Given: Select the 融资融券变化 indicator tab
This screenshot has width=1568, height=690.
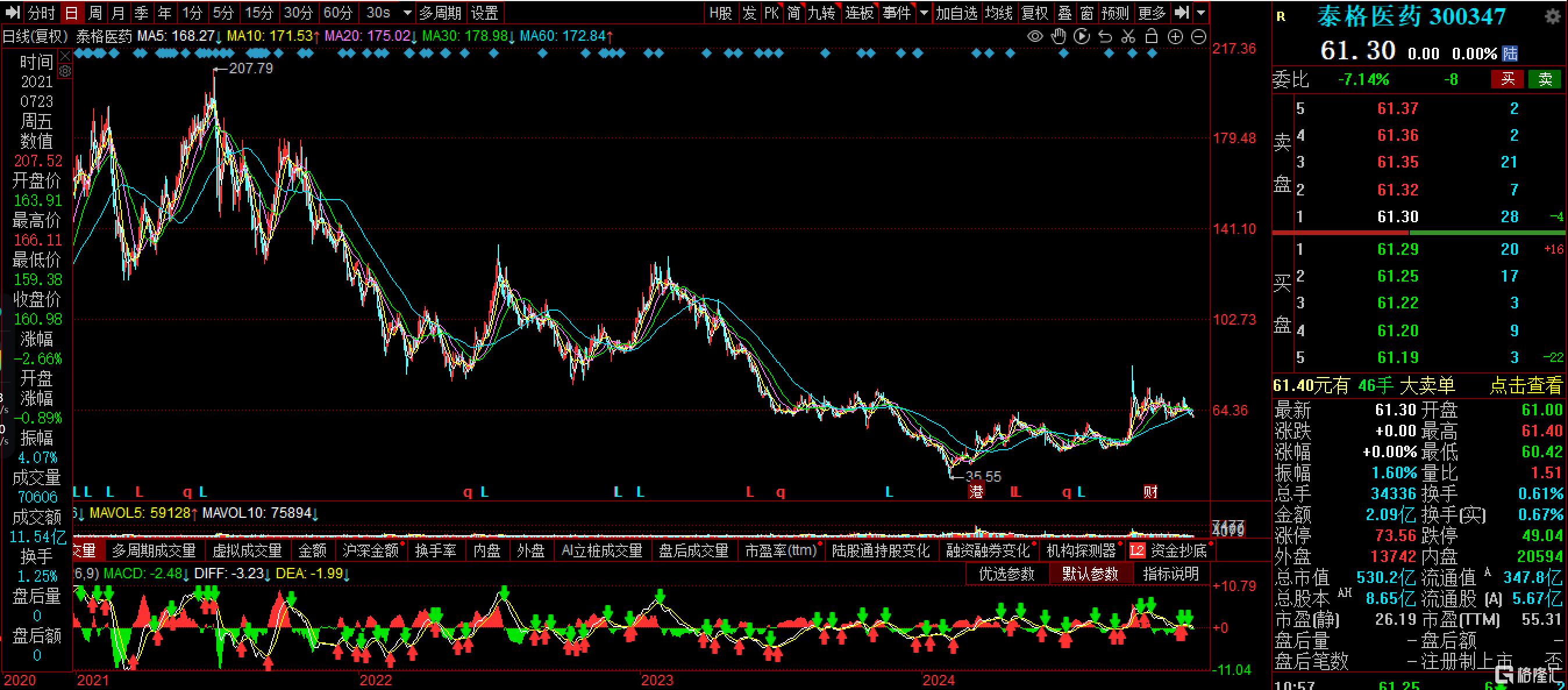Looking at the screenshot, I should click(x=988, y=550).
